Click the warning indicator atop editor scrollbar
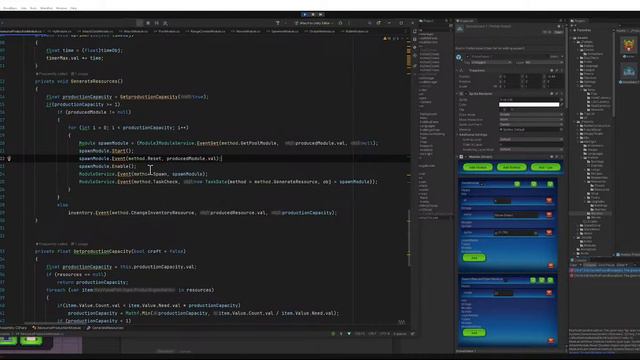Viewport: 640px width, 360px height. 385,38
